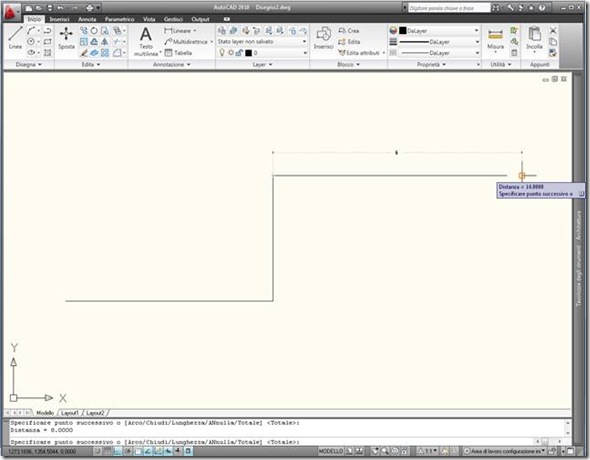The height and width of the screenshot is (460, 590).
Task: Click the help question mark icon
Action: (x=541, y=8)
